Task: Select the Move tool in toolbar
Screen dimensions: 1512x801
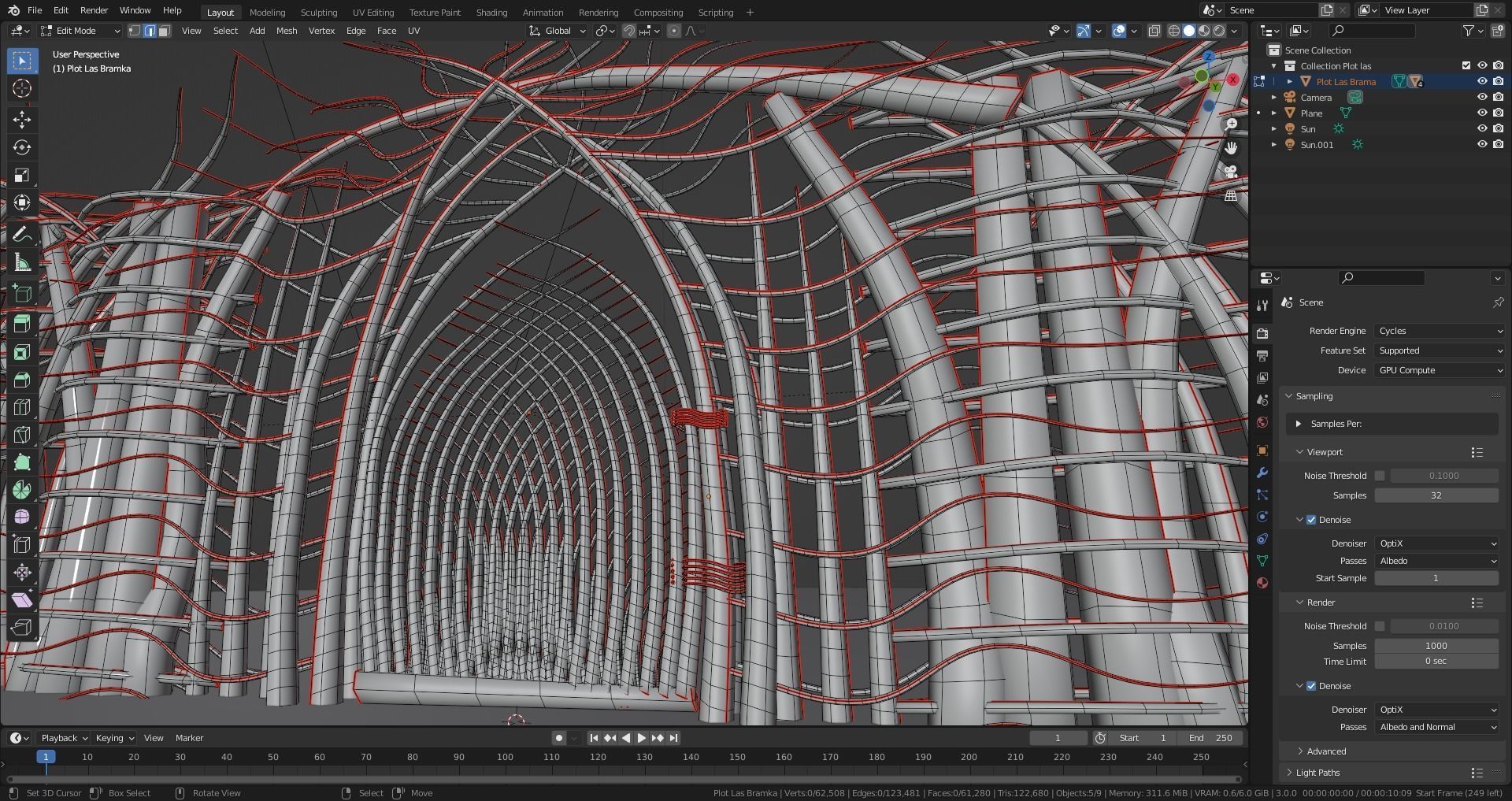Action: [22, 120]
